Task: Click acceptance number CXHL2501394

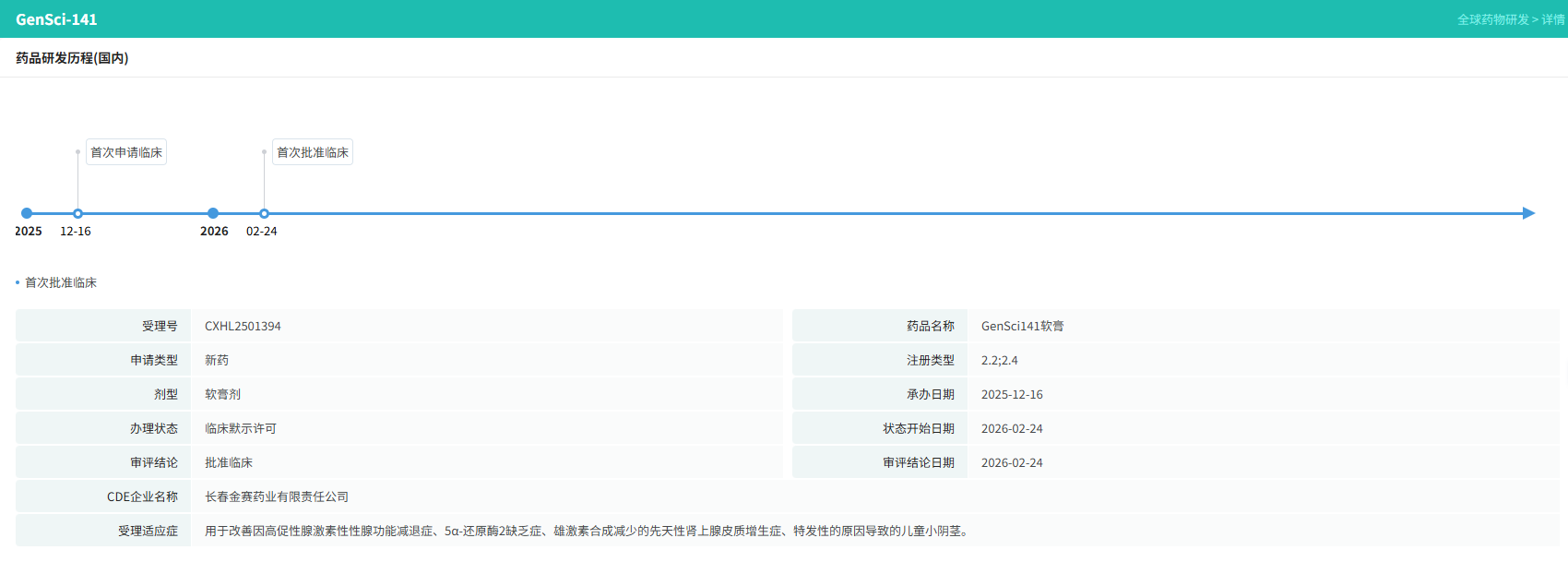Action: [x=243, y=326]
